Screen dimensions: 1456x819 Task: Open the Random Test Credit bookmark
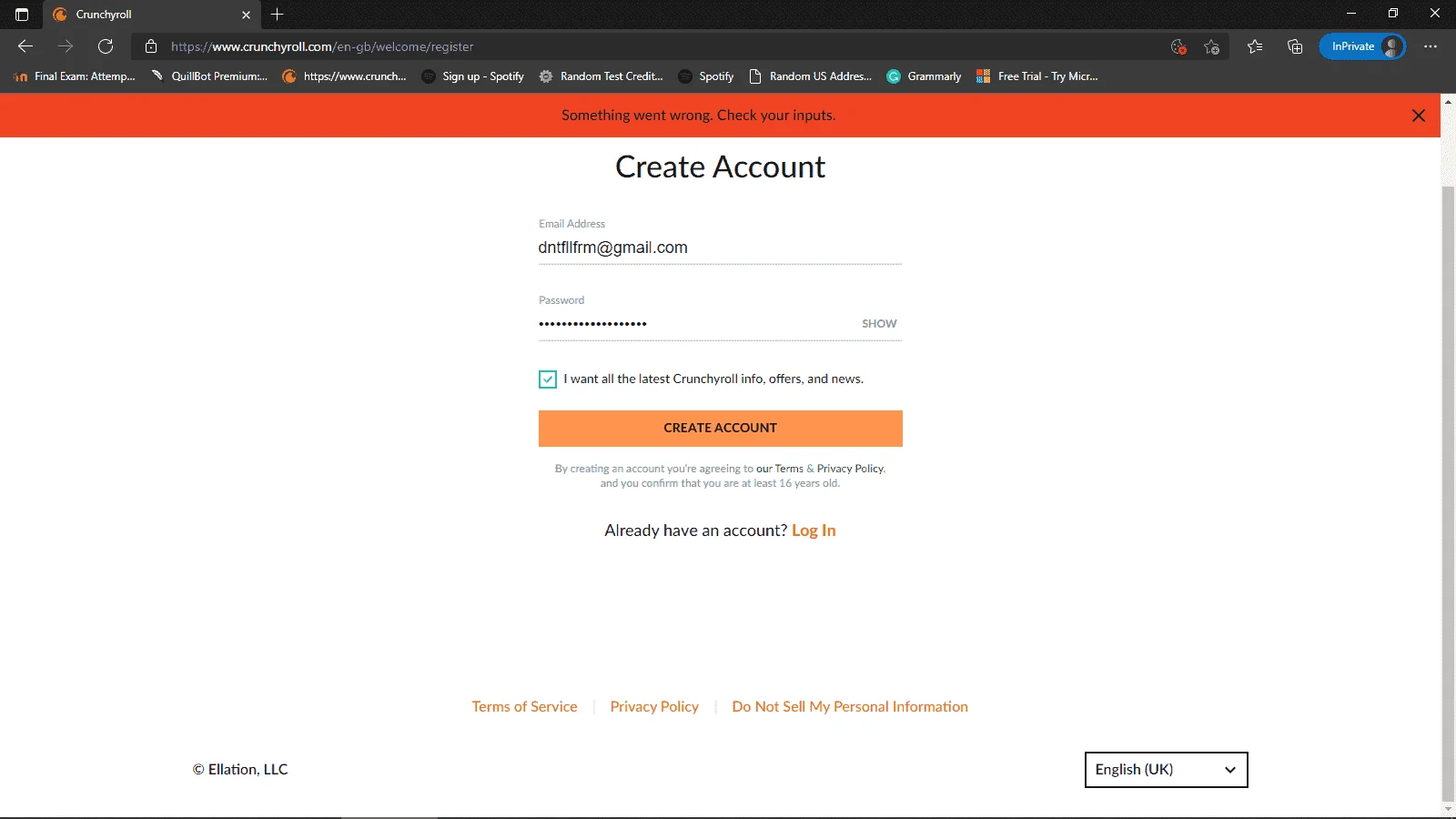tap(602, 76)
